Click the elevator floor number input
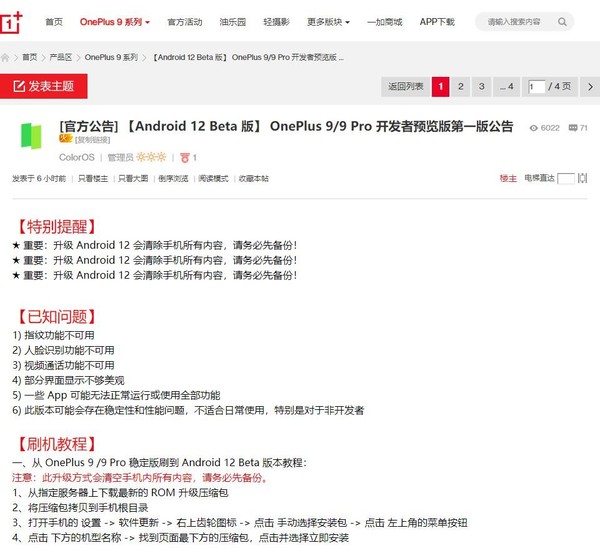Screen dimensions: 600x548 [x=565, y=178]
